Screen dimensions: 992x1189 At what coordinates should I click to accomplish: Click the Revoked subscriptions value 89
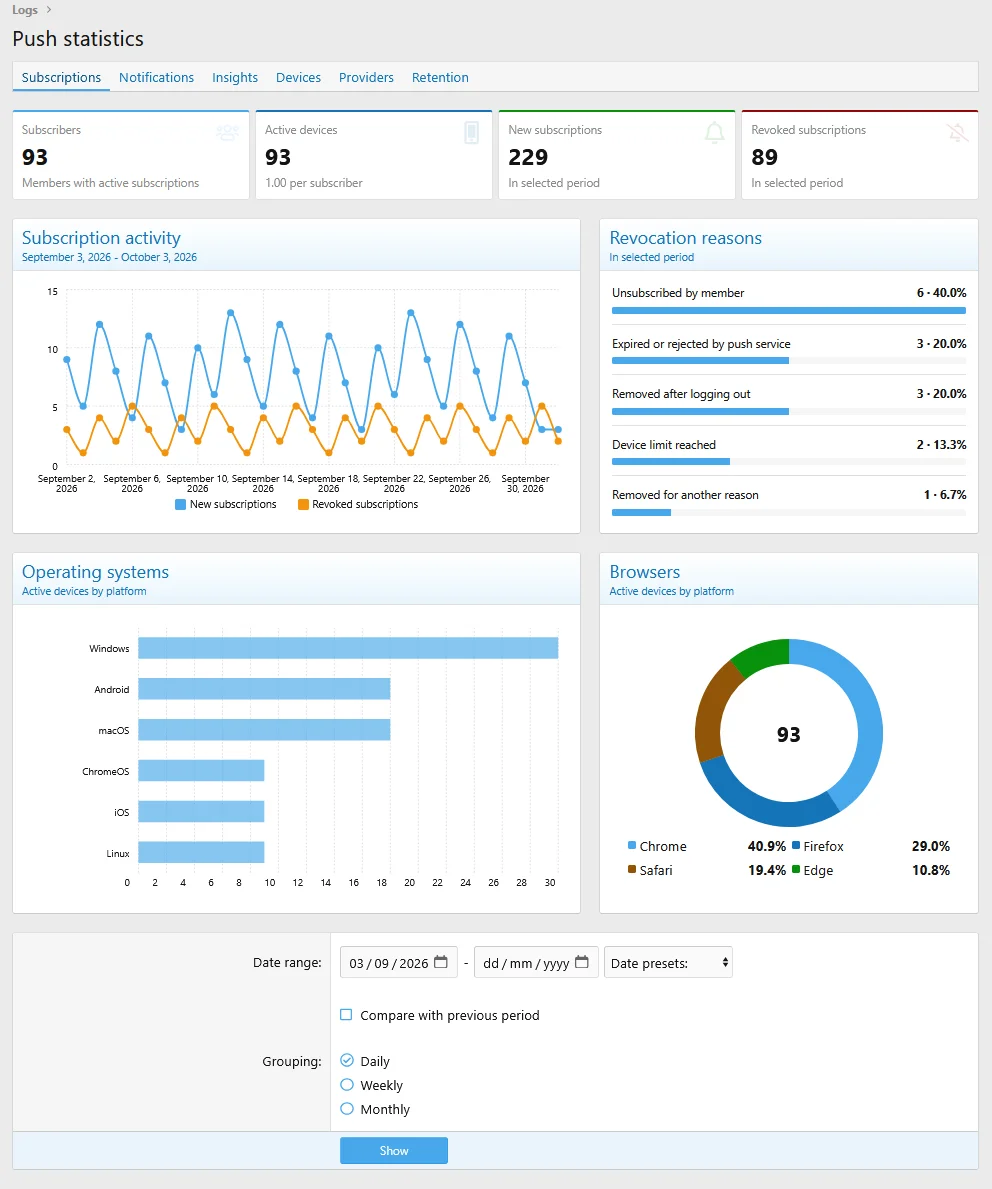click(764, 157)
